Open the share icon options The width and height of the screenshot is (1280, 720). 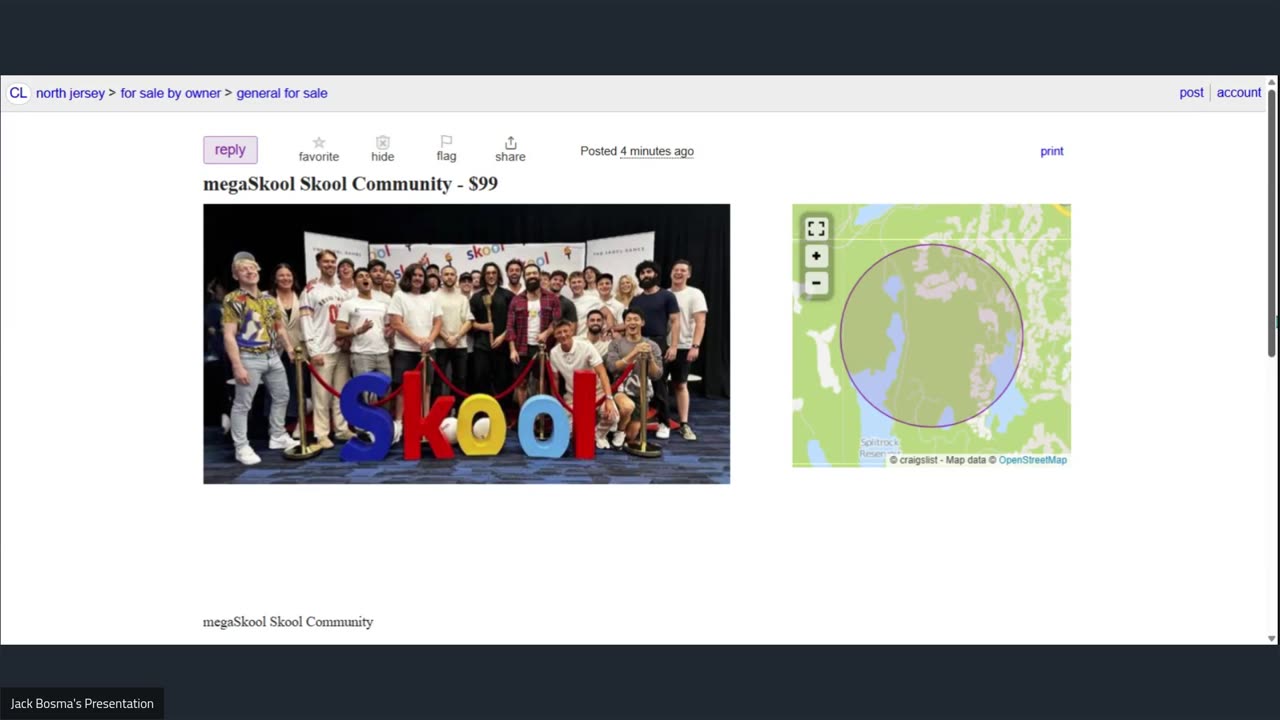pos(510,142)
